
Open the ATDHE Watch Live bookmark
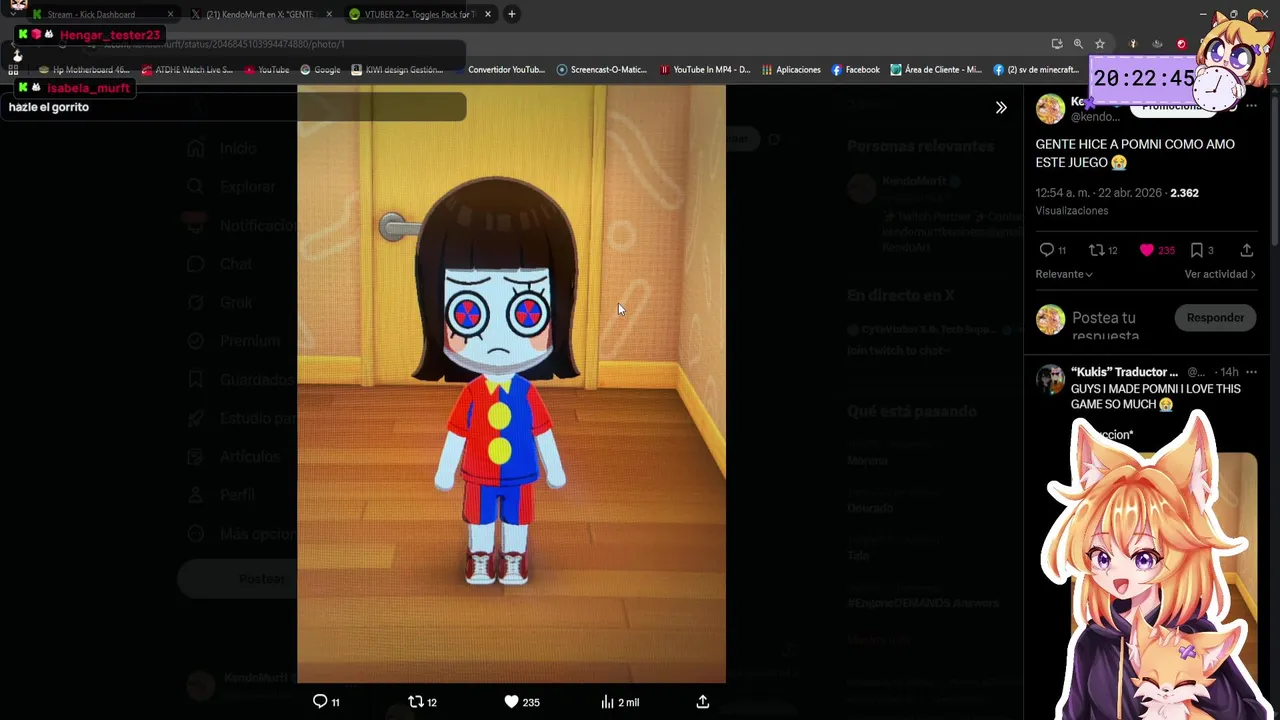187,70
